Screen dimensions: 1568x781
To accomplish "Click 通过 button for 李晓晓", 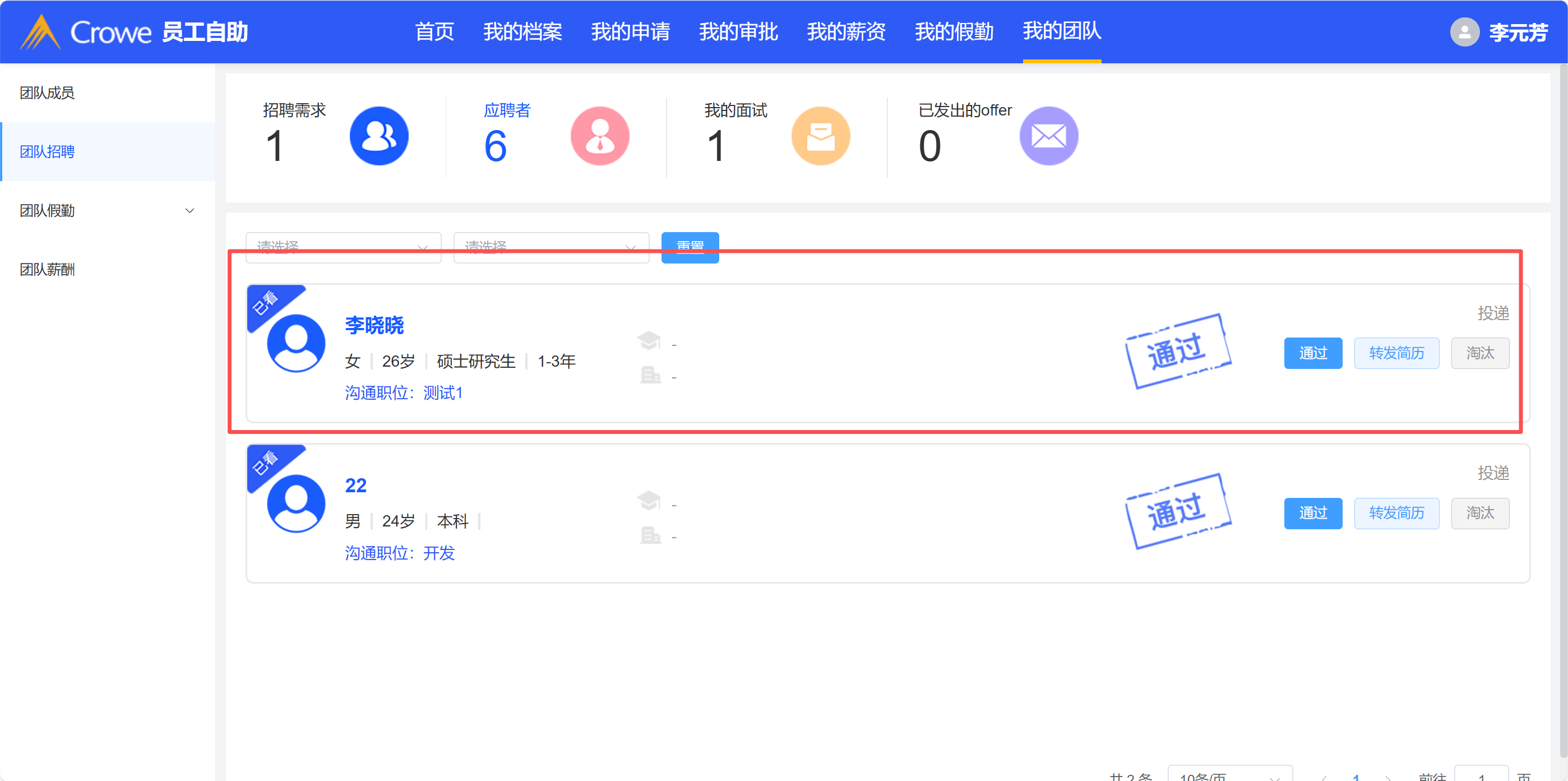I will tap(1312, 353).
